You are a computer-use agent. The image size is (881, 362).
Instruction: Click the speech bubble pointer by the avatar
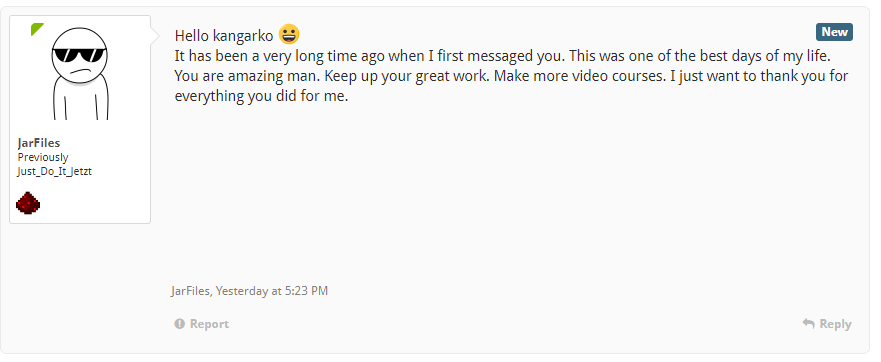tap(156, 37)
